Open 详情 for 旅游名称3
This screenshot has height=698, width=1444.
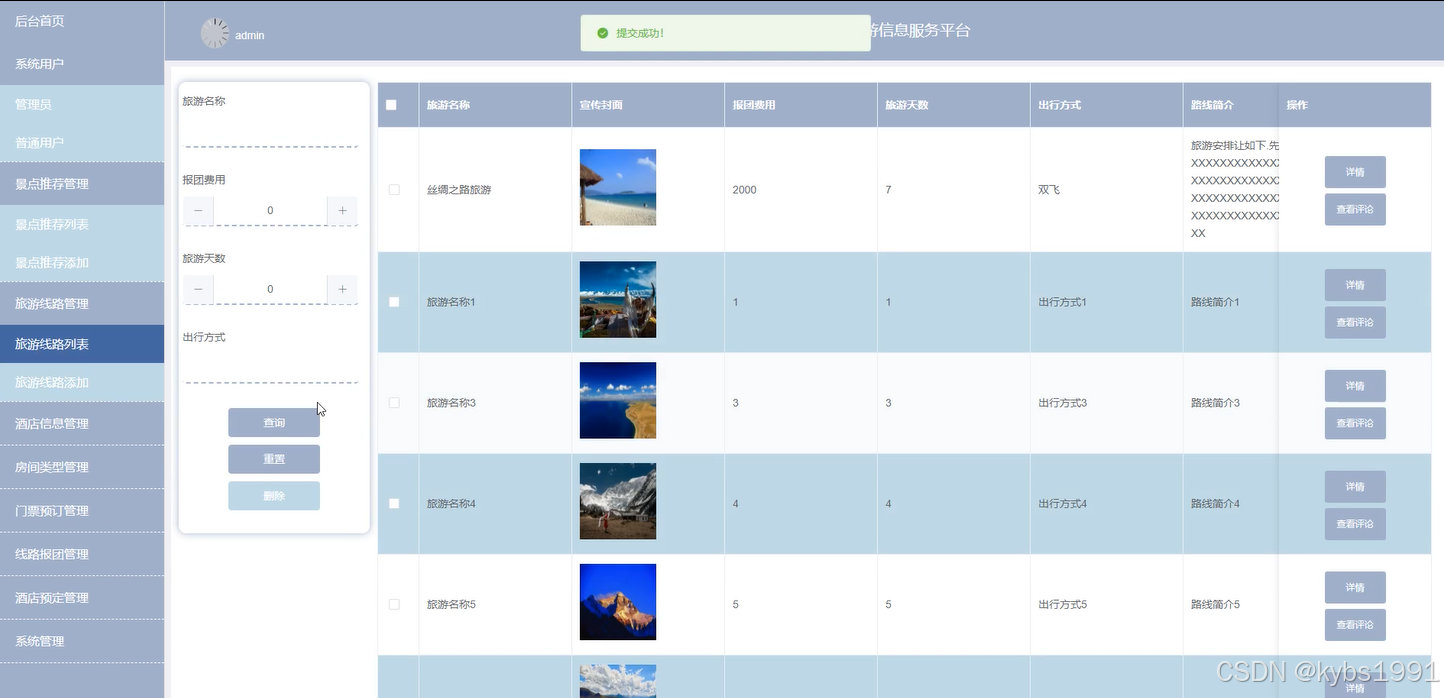[x=1355, y=386]
